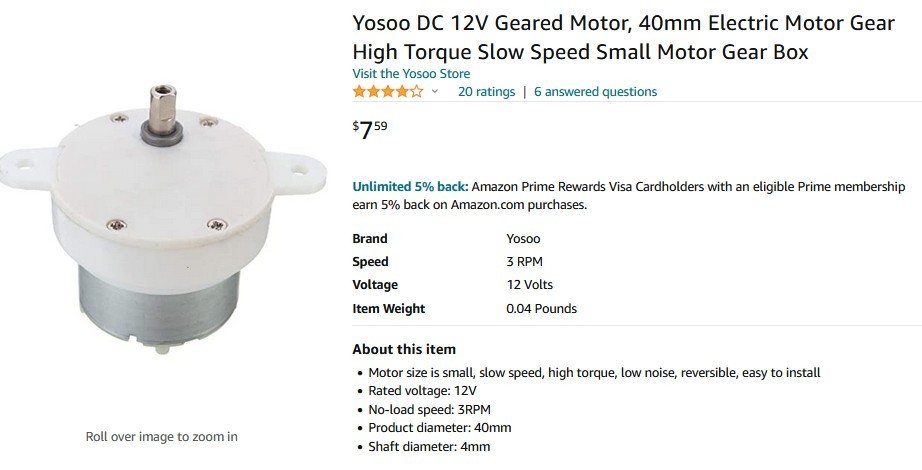Screen dimensions: 922x470
Task: Click the Rated voltage: 12V bullet
Action: coord(423,391)
